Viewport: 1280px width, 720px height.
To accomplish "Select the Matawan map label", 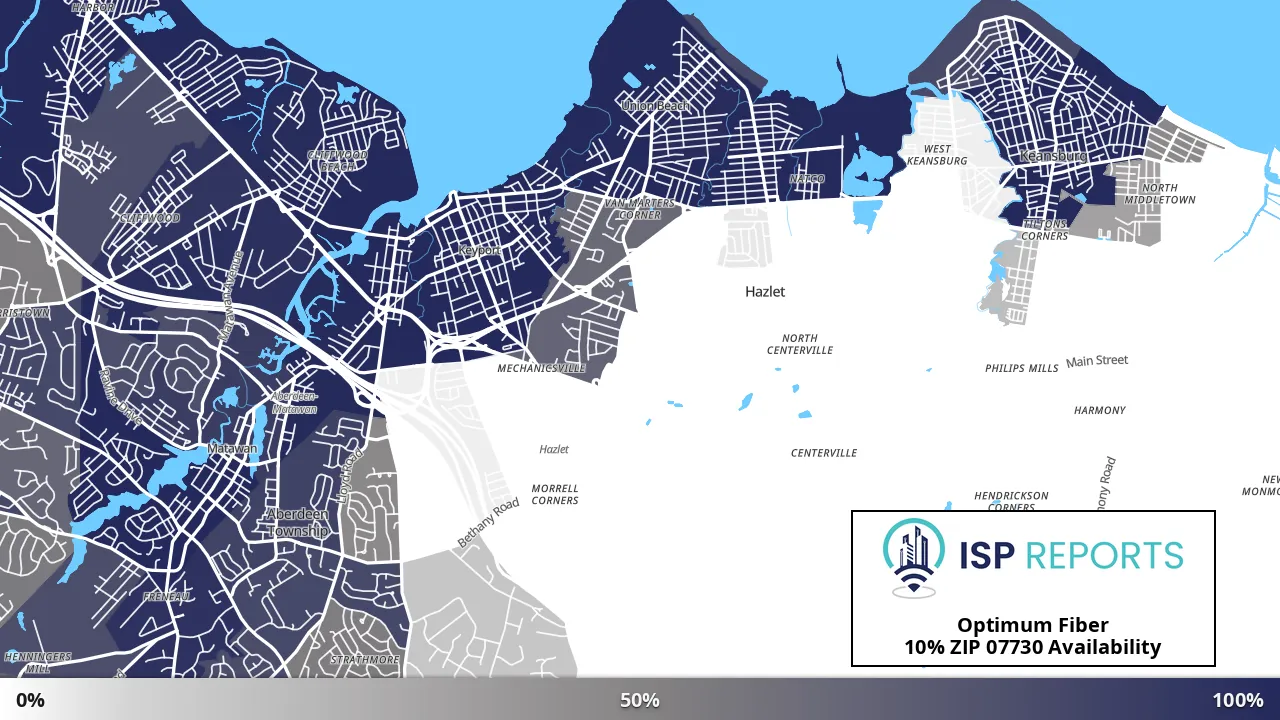I will (232, 449).
